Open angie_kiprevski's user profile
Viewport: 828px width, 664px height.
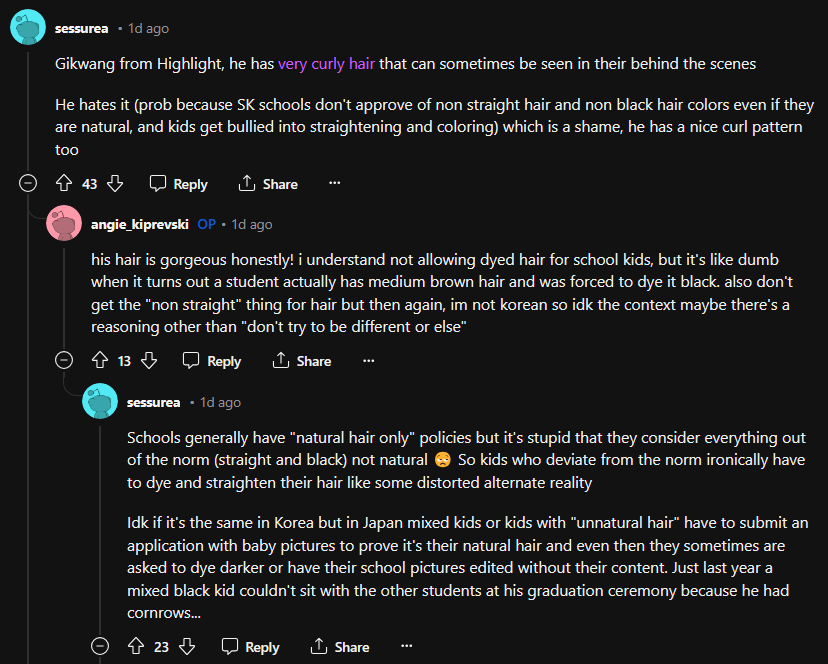point(140,224)
